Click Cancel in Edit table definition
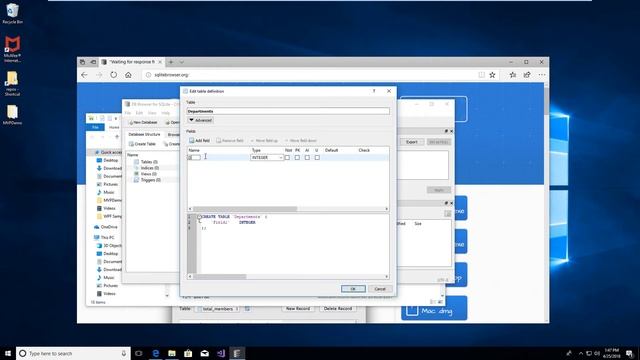This screenshot has height=360, width=640. (380, 289)
